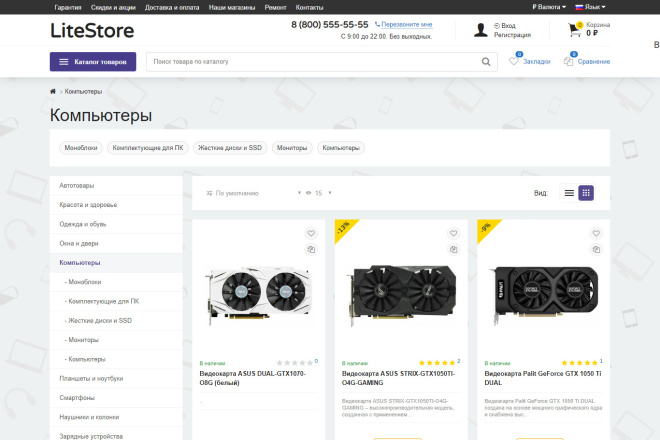Open sidebar subcategory - Комплектующие для ПК

(x=116, y=301)
